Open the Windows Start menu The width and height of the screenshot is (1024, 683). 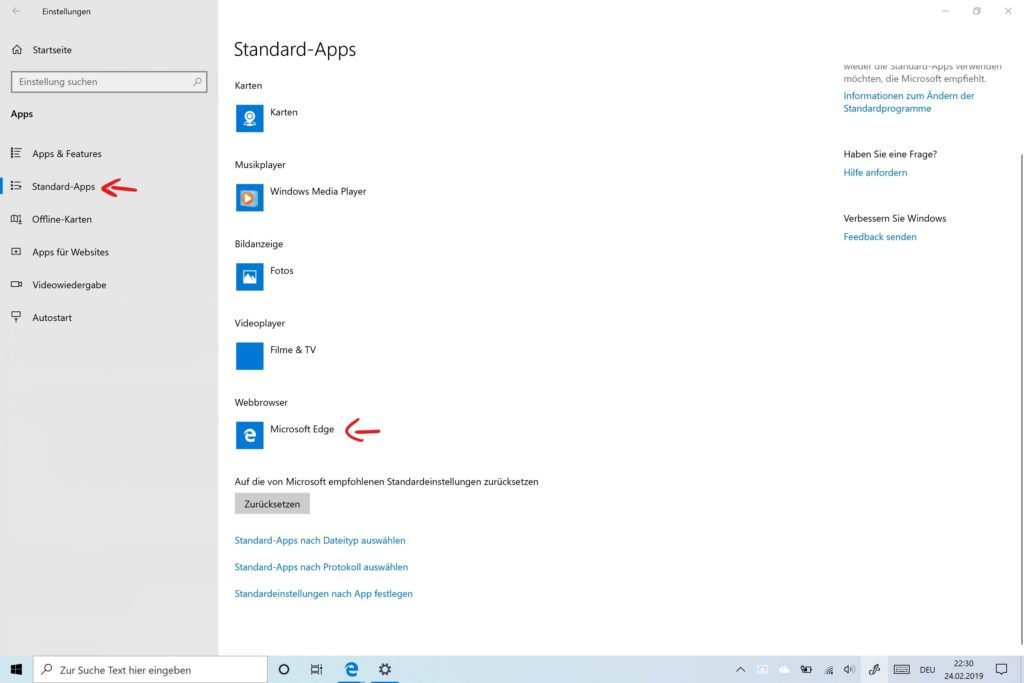[x=16, y=669]
